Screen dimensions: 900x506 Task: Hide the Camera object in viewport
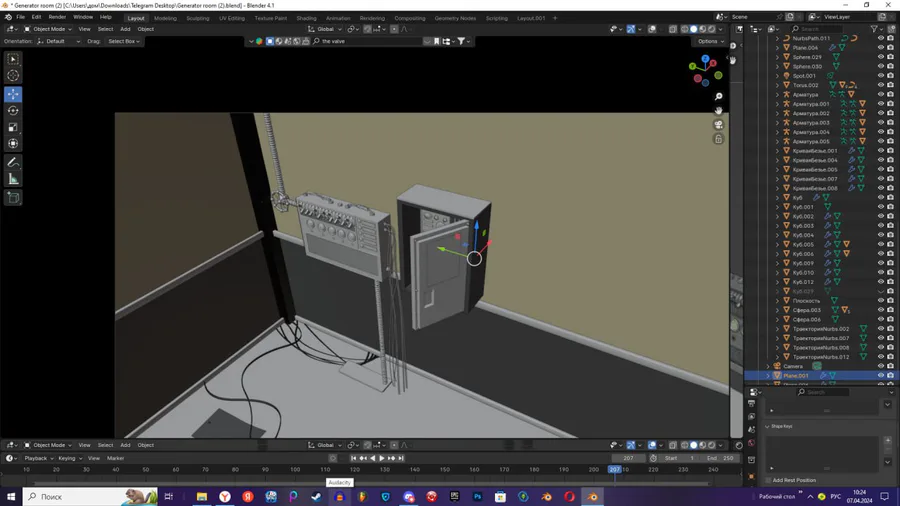coord(880,366)
